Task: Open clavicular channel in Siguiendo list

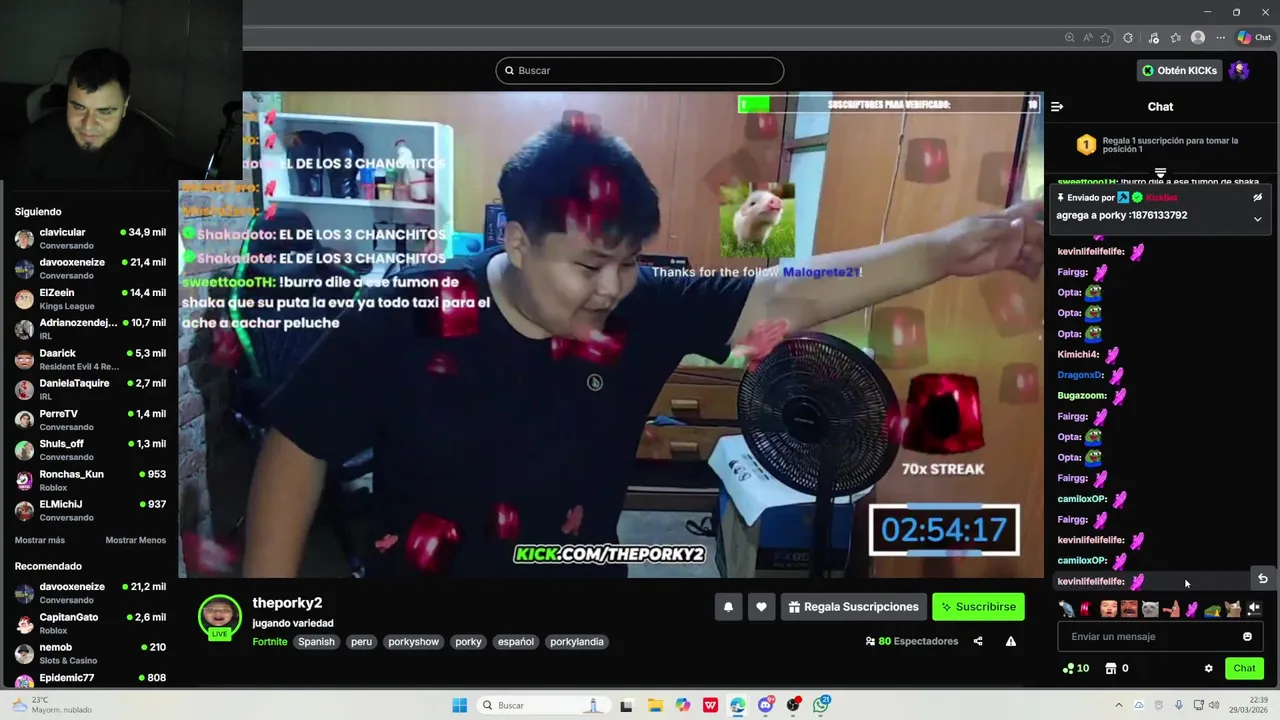Action: click(x=90, y=239)
